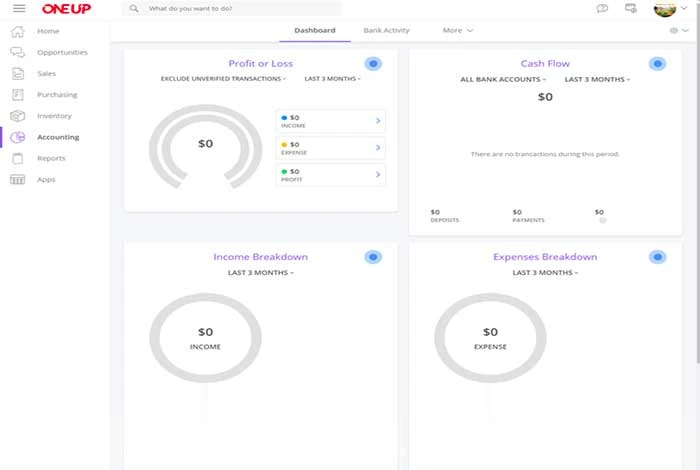700x470 pixels.
Task: Toggle Income Breakdown widget visibility
Action: click(x=373, y=257)
